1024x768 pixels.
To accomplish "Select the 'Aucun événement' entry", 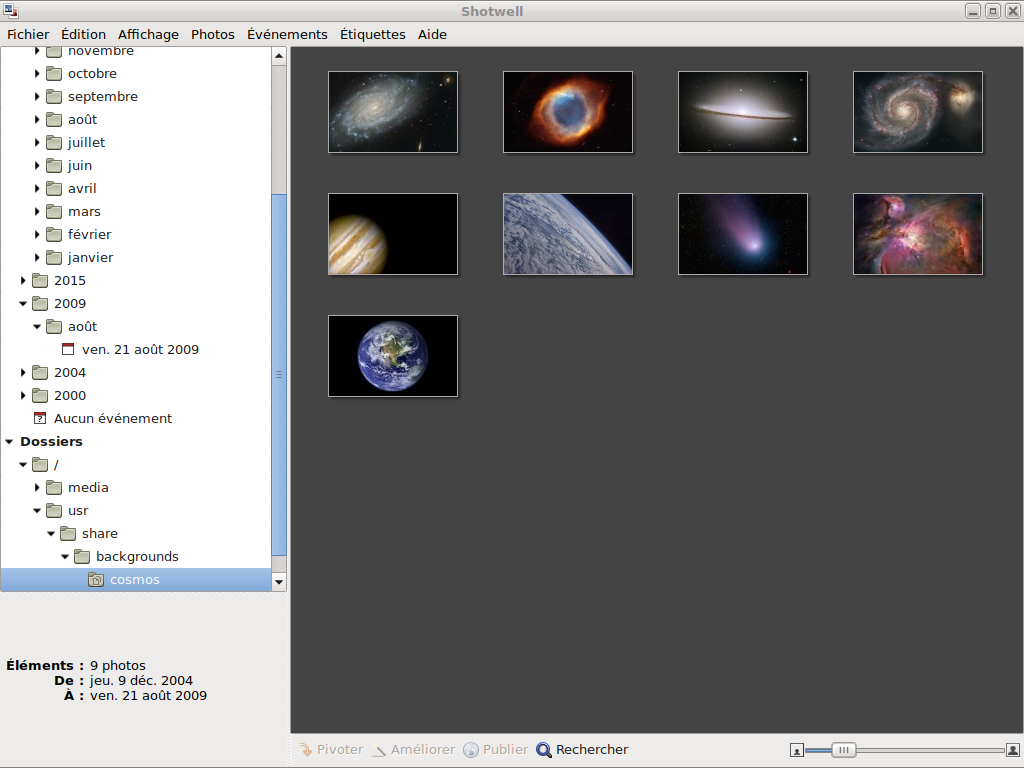I will point(112,419).
